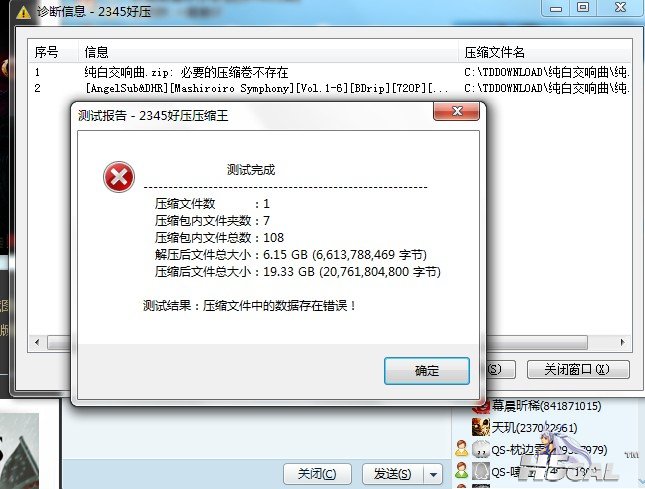Maximize the 诊断信息 window
Screen dimensions: 645x489
point(582,7)
